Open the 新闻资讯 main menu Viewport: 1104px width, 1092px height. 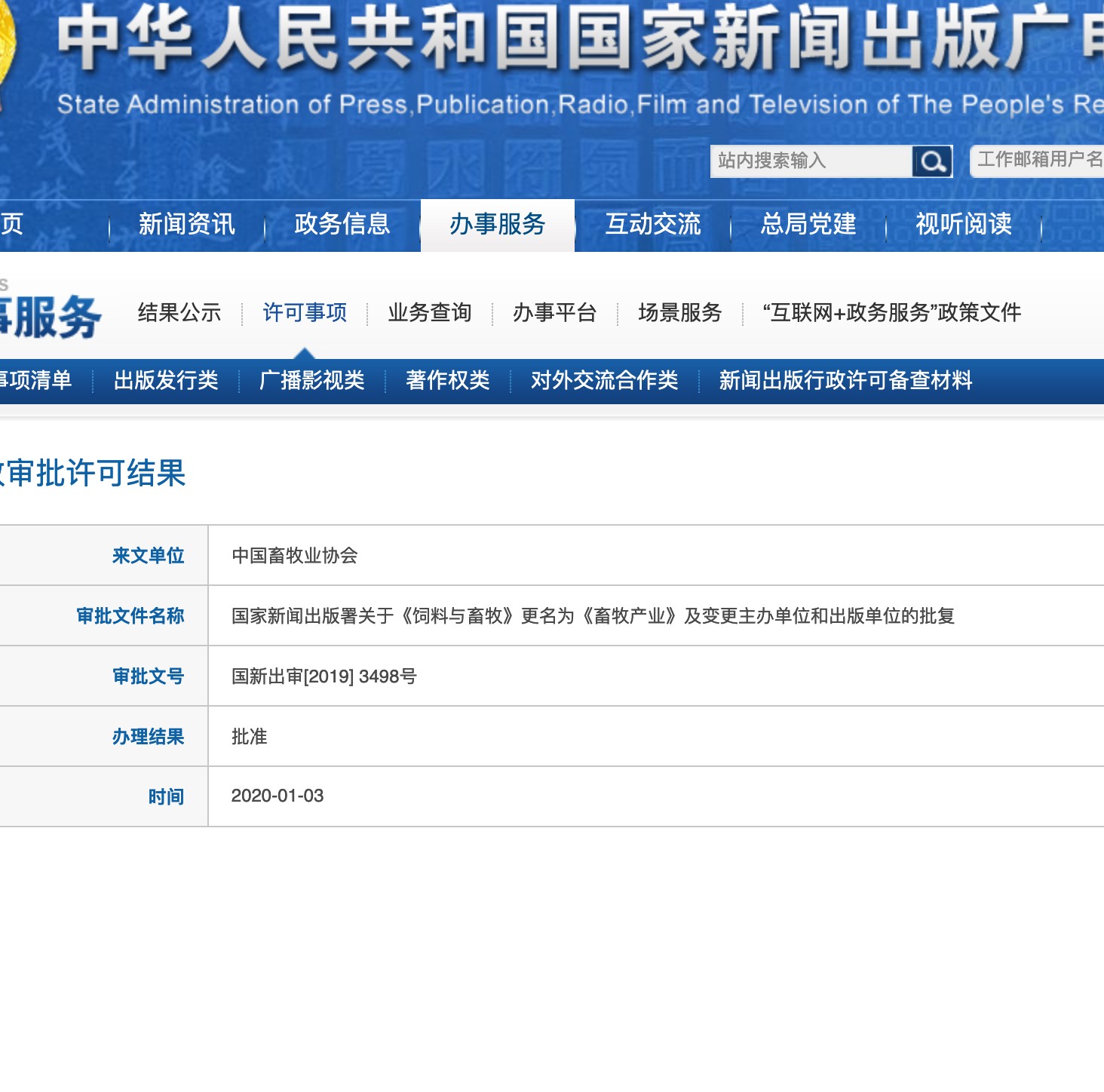coord(187,224)
